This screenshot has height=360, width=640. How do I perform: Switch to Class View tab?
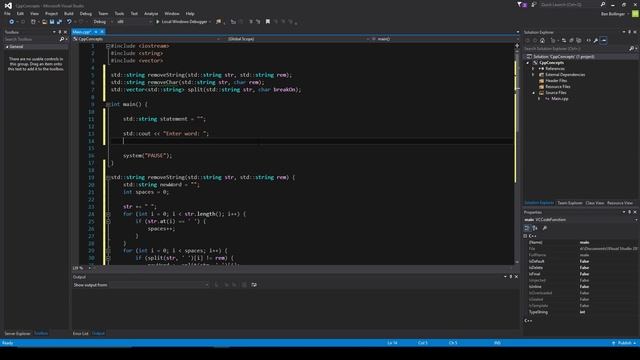pos(594,203)
